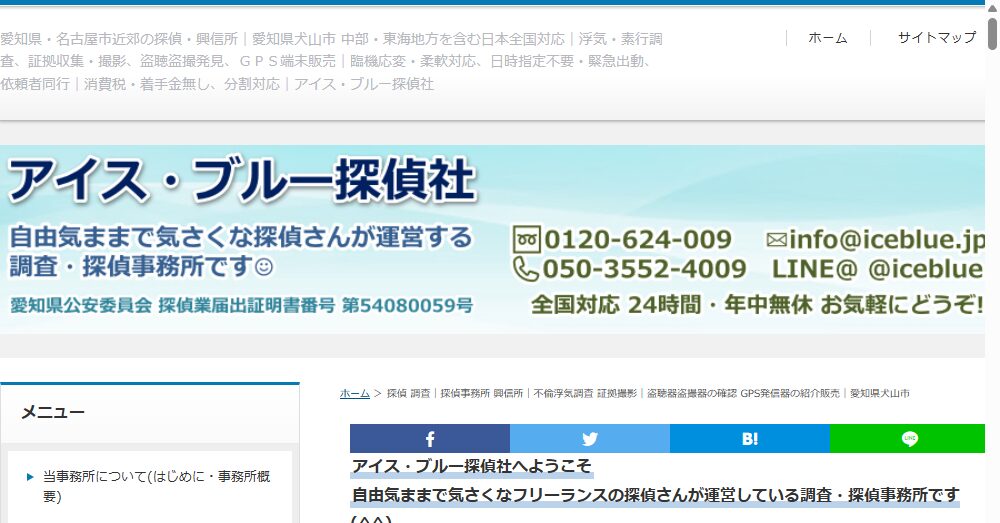Open 当事務所について sidebar menu item

[155, 486]
